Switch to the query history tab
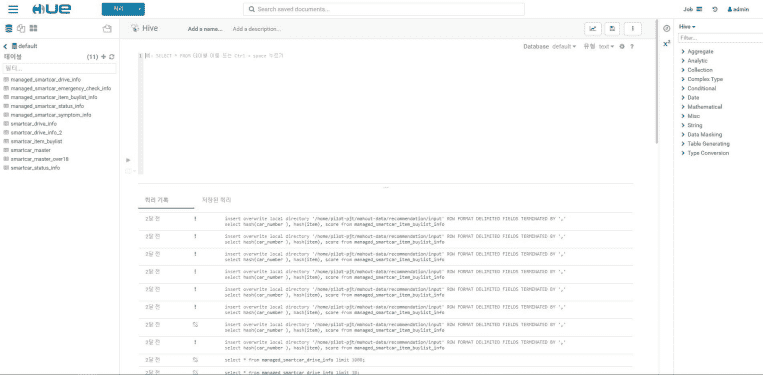 pyautogui.click(x=157, y=200)
